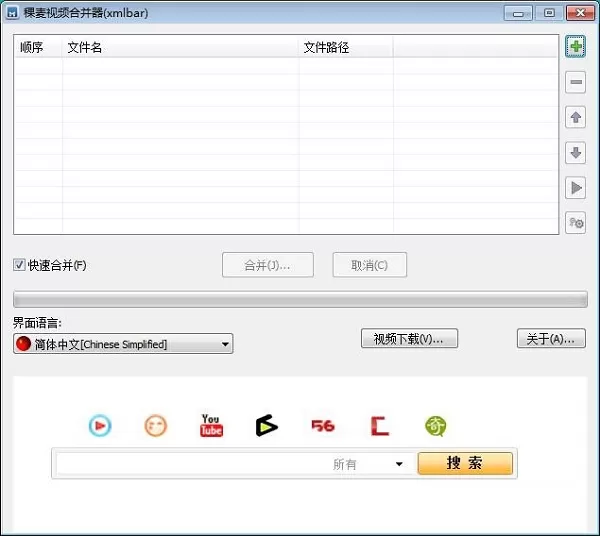Sort by the 顺序 column header
This screenshot has width=600, height=536.
click(x=38, y=47)
